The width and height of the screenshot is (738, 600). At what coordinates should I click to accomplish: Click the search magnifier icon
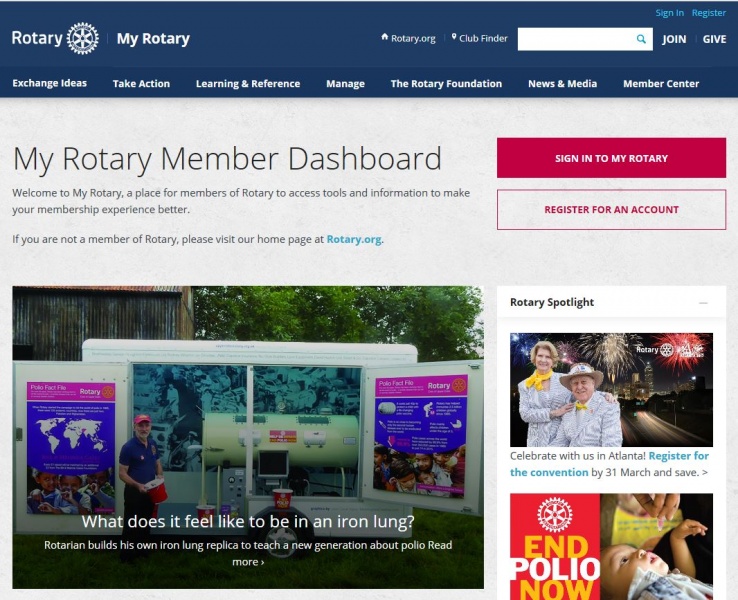point(641,39)
